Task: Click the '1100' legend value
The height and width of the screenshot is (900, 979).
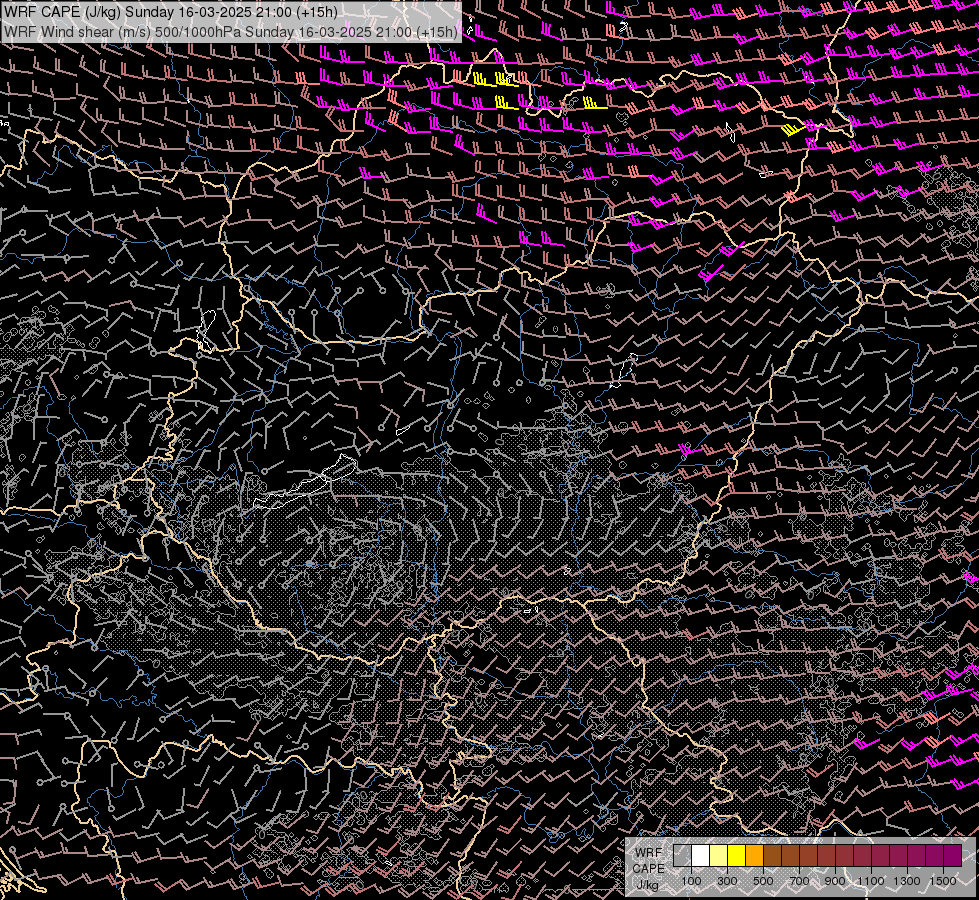Action: [x=870, y=881]
